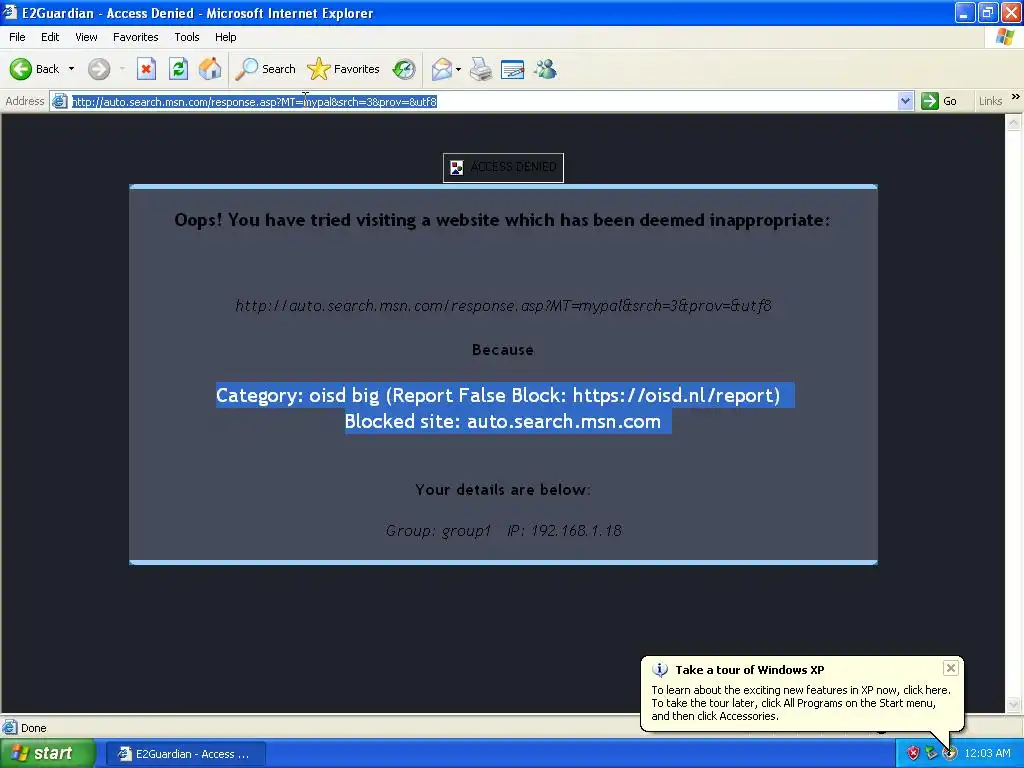Open the Favorites menu
This screenshot has height=768, width=1024.
point(135,37)
